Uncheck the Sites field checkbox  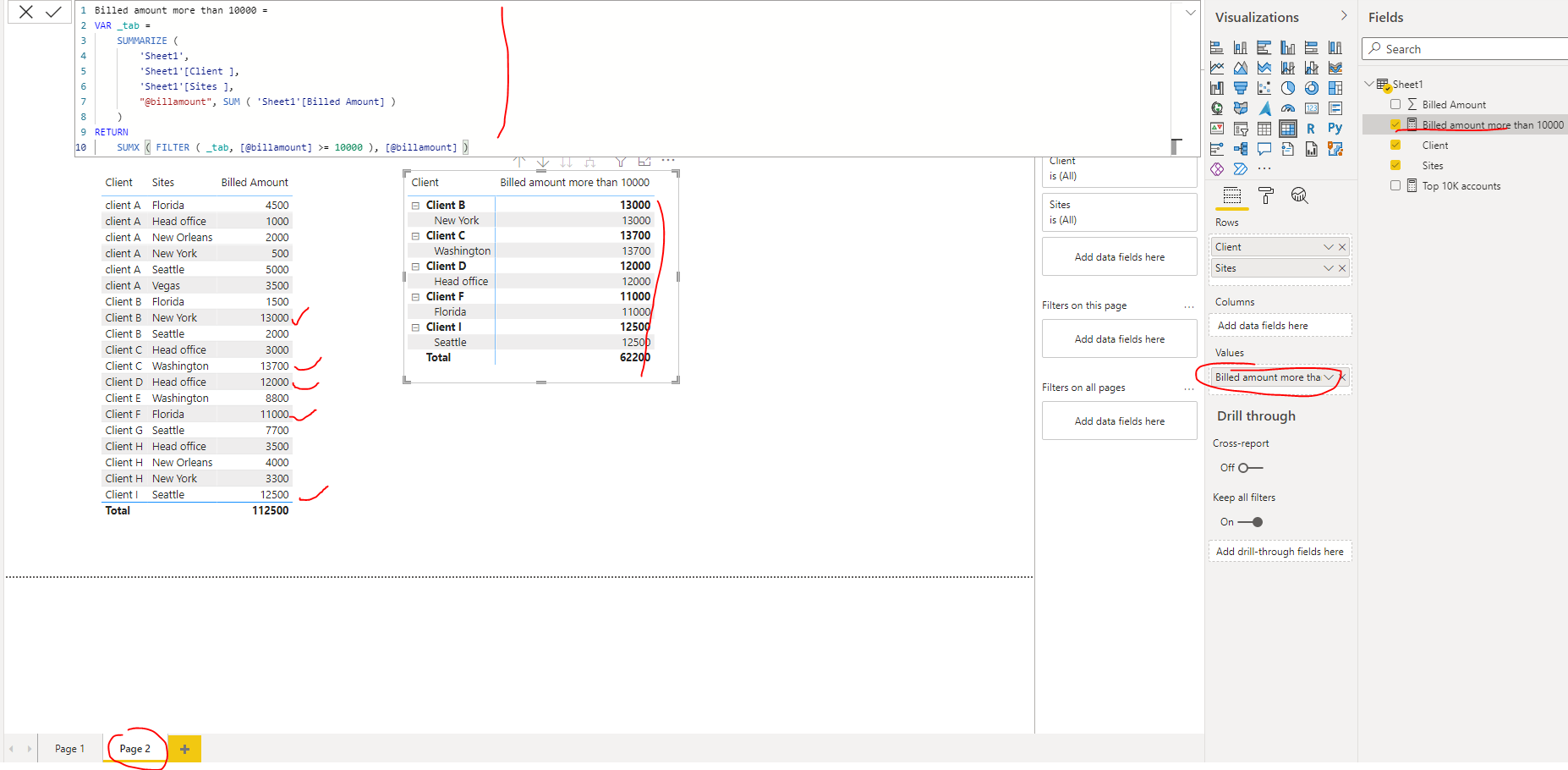[x=1395, y=165]
